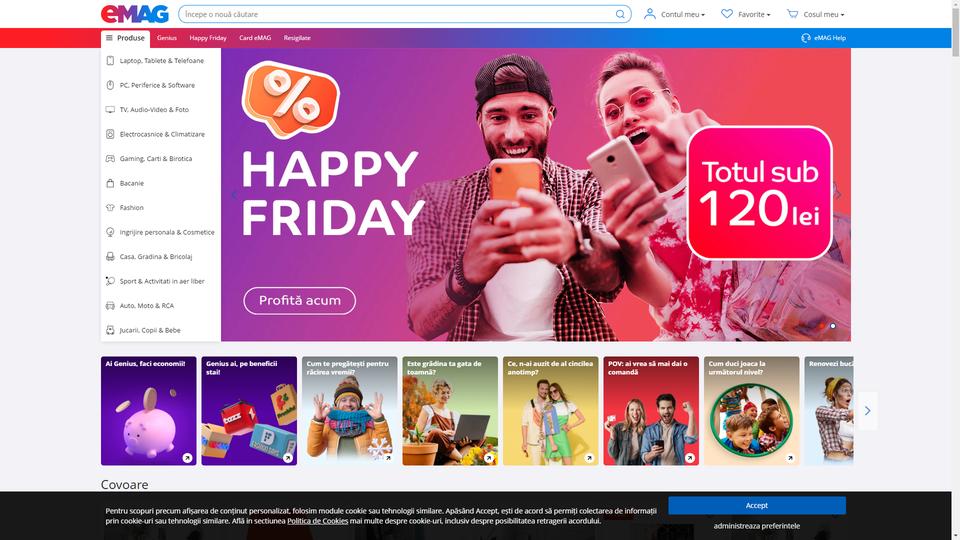Select Laptop, Tablete & Telefoane category
The height and width of the screenshot is (540, 960).
[x=161, y=61]
